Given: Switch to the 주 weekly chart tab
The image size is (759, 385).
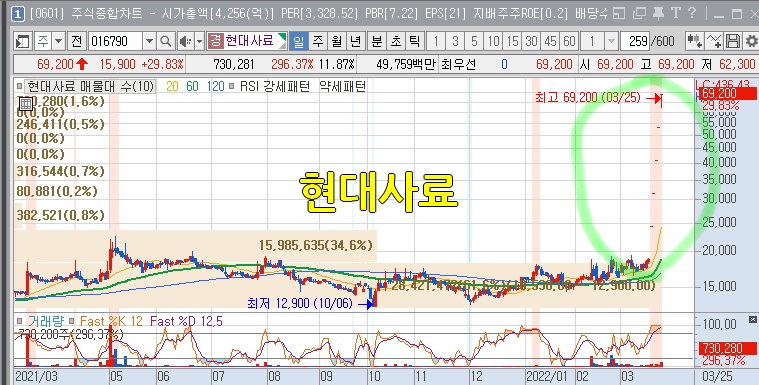Looking at the screenshot, I should 318,42.
